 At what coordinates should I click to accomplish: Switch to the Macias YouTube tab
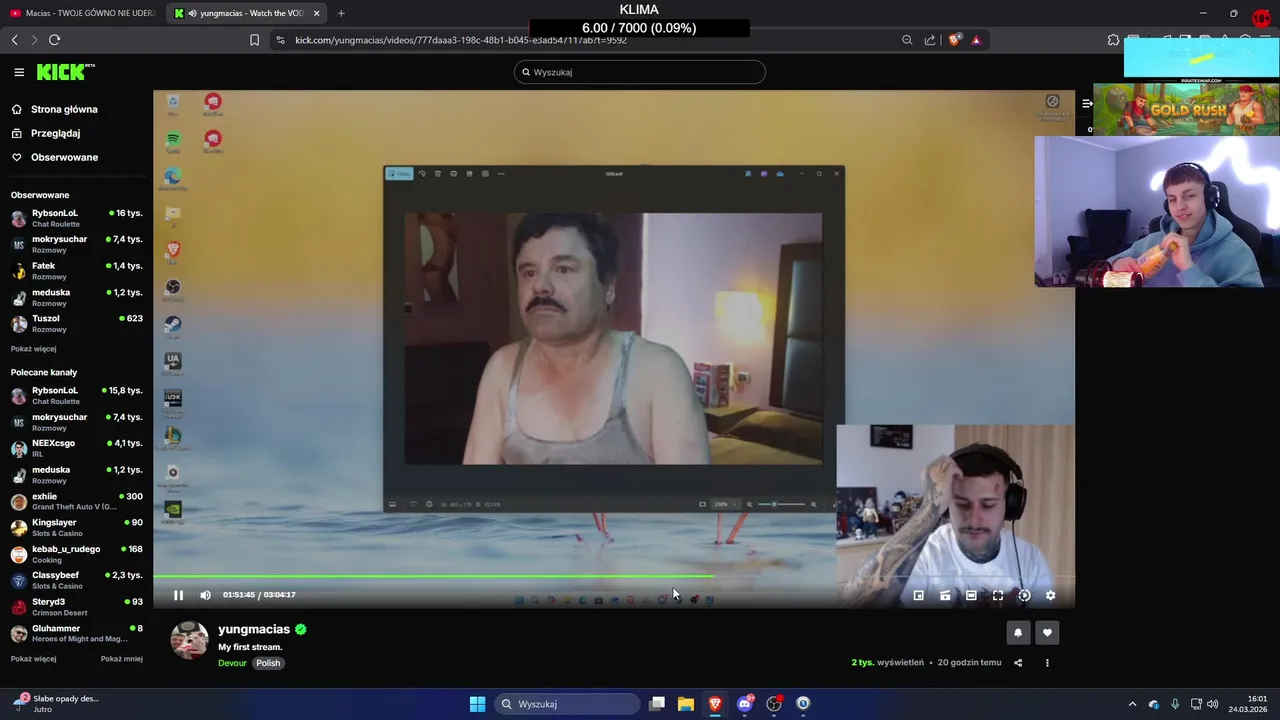(82, 13)
